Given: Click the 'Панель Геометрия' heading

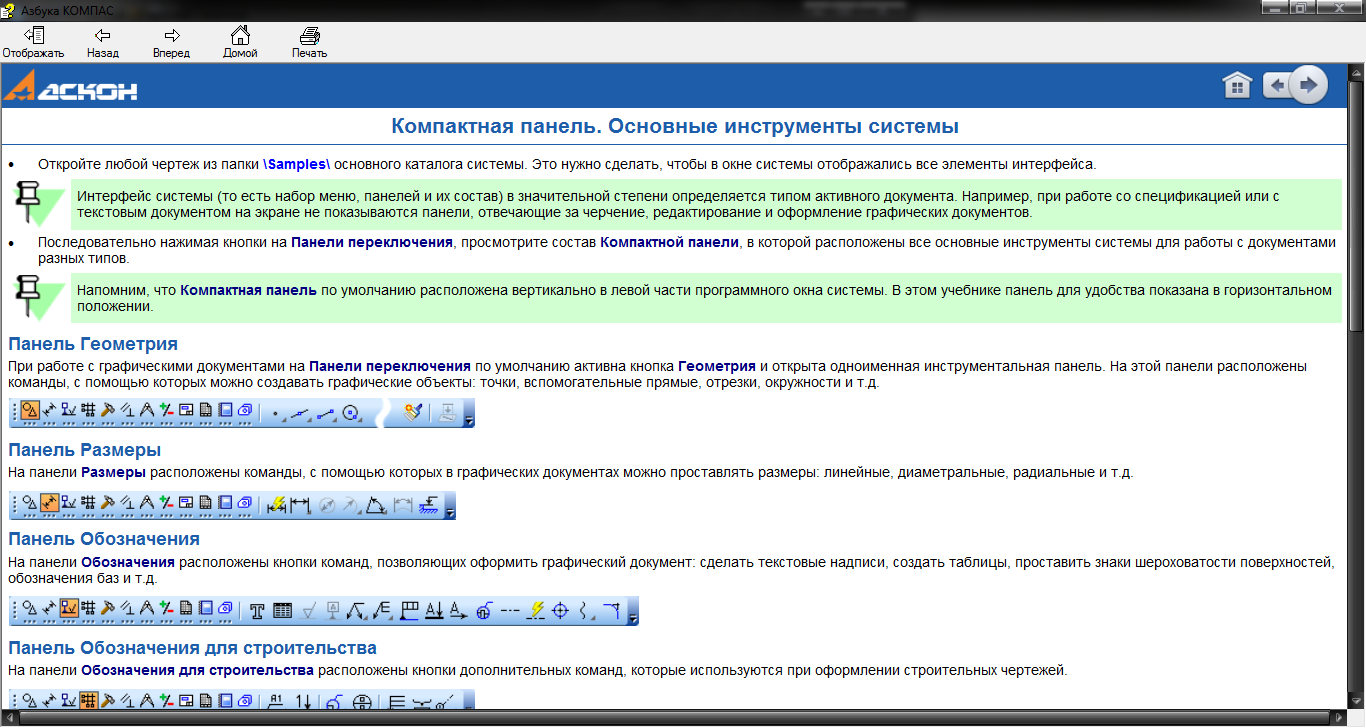Looking at the screenshot, I should 93,344.
